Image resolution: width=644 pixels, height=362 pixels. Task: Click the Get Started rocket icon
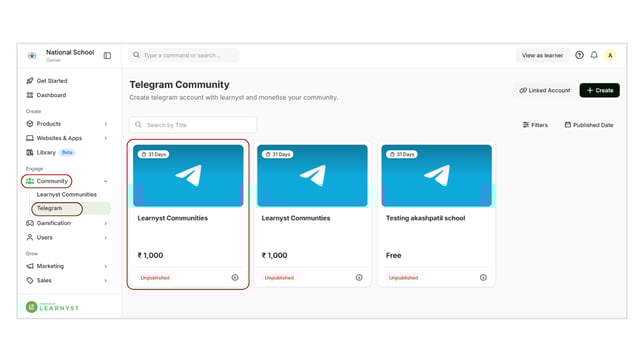(30, 81)
